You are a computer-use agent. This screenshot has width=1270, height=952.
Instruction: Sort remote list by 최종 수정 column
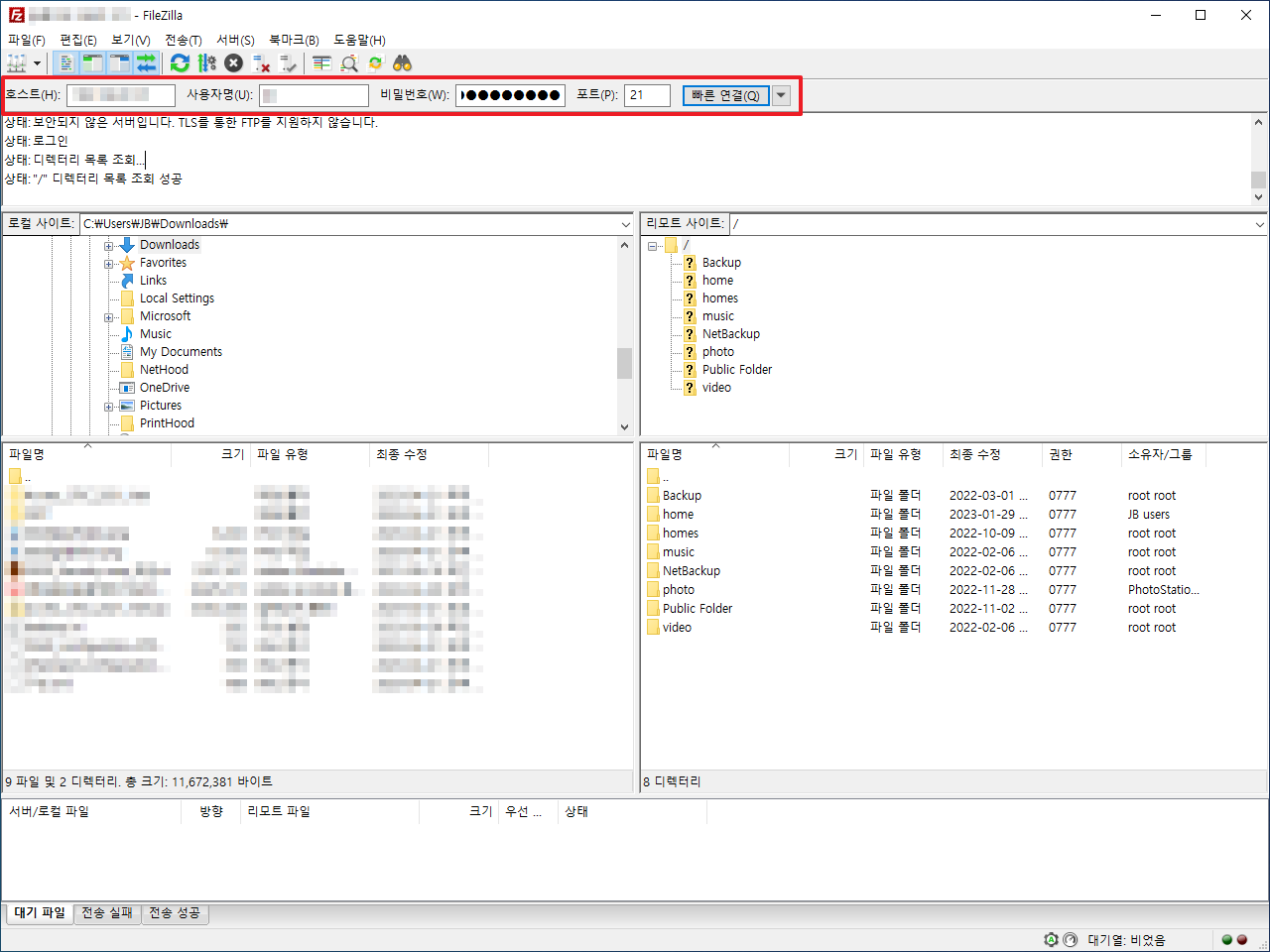991,454
